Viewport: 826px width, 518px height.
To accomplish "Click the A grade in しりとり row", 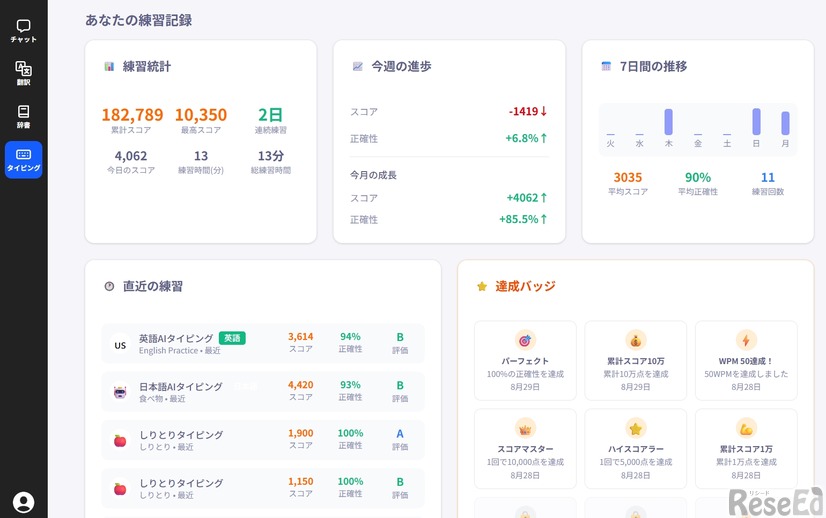I will 400,434.
